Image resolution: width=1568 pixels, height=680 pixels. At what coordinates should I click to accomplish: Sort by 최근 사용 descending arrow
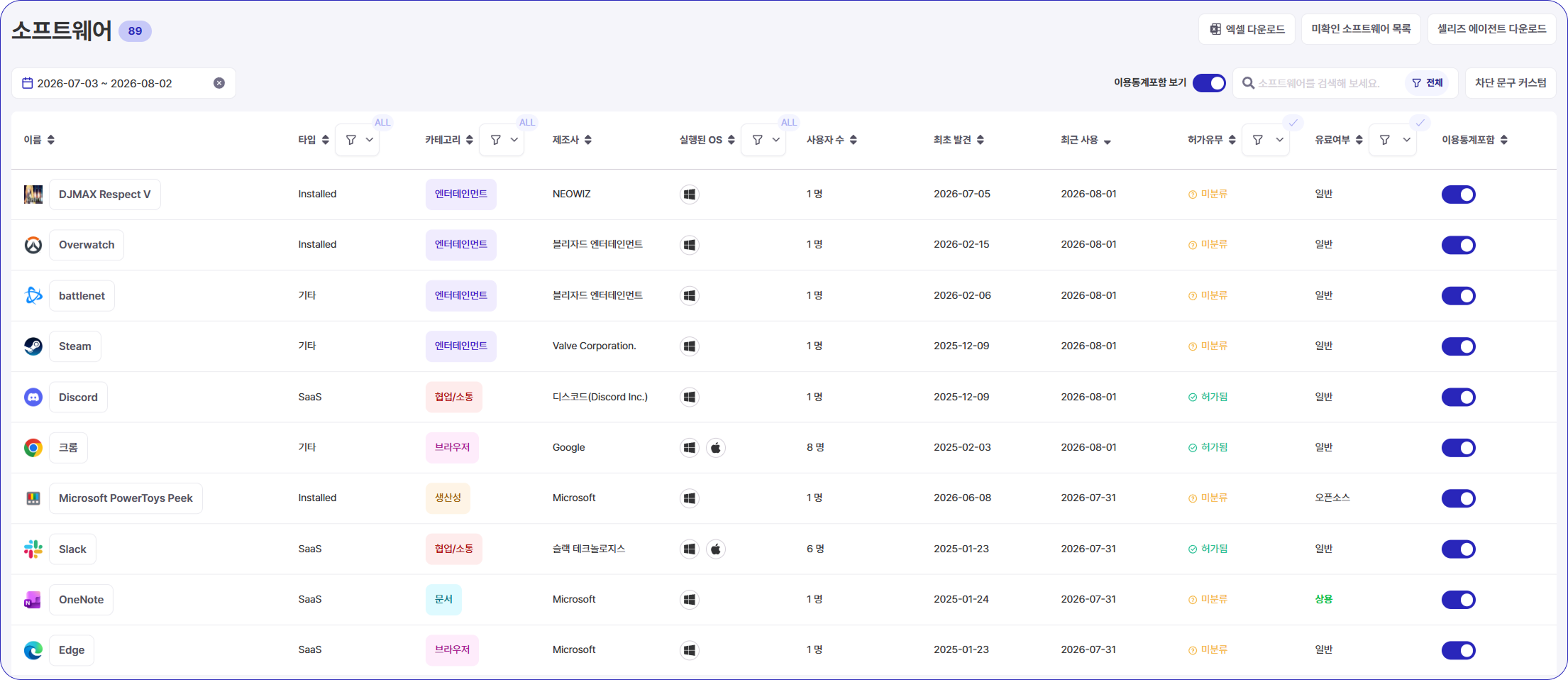pyautogui.click(x=1108, y=141)
